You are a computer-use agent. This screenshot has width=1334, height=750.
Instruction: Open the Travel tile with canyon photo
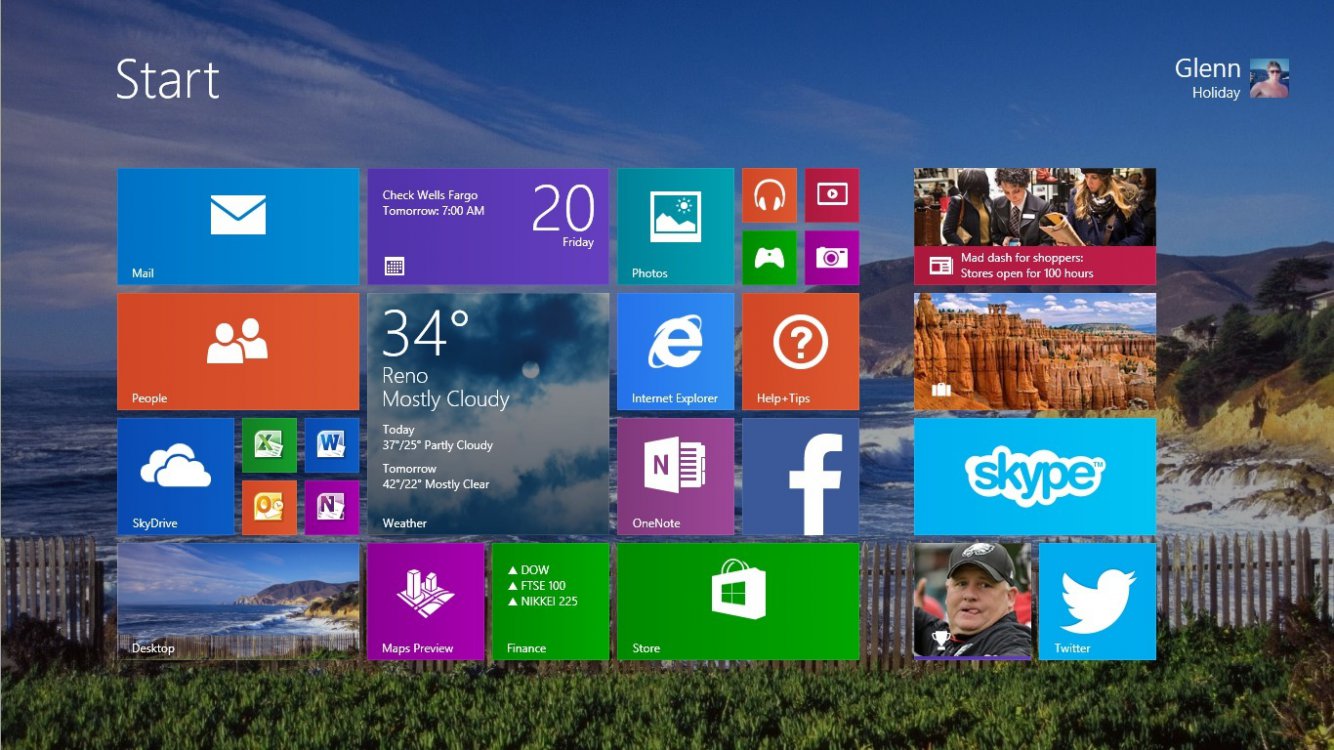1035,351
